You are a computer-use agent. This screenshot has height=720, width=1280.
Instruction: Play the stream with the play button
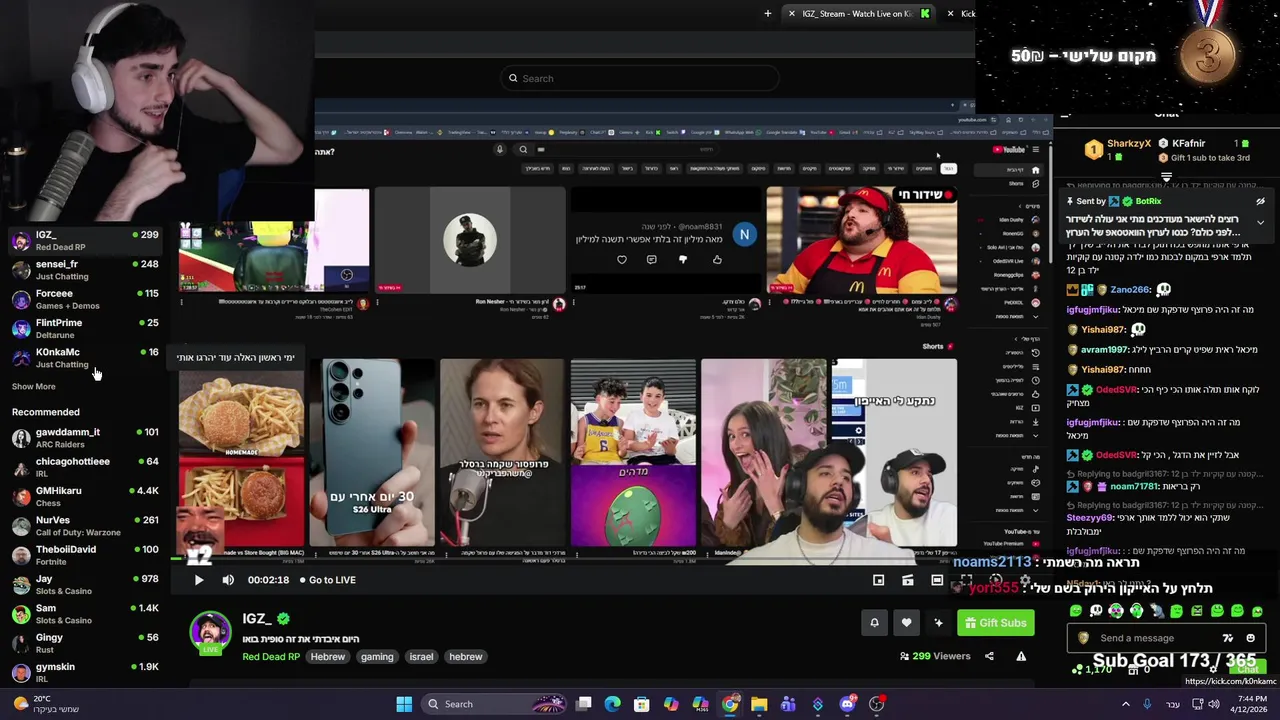[x=198, y=580]
